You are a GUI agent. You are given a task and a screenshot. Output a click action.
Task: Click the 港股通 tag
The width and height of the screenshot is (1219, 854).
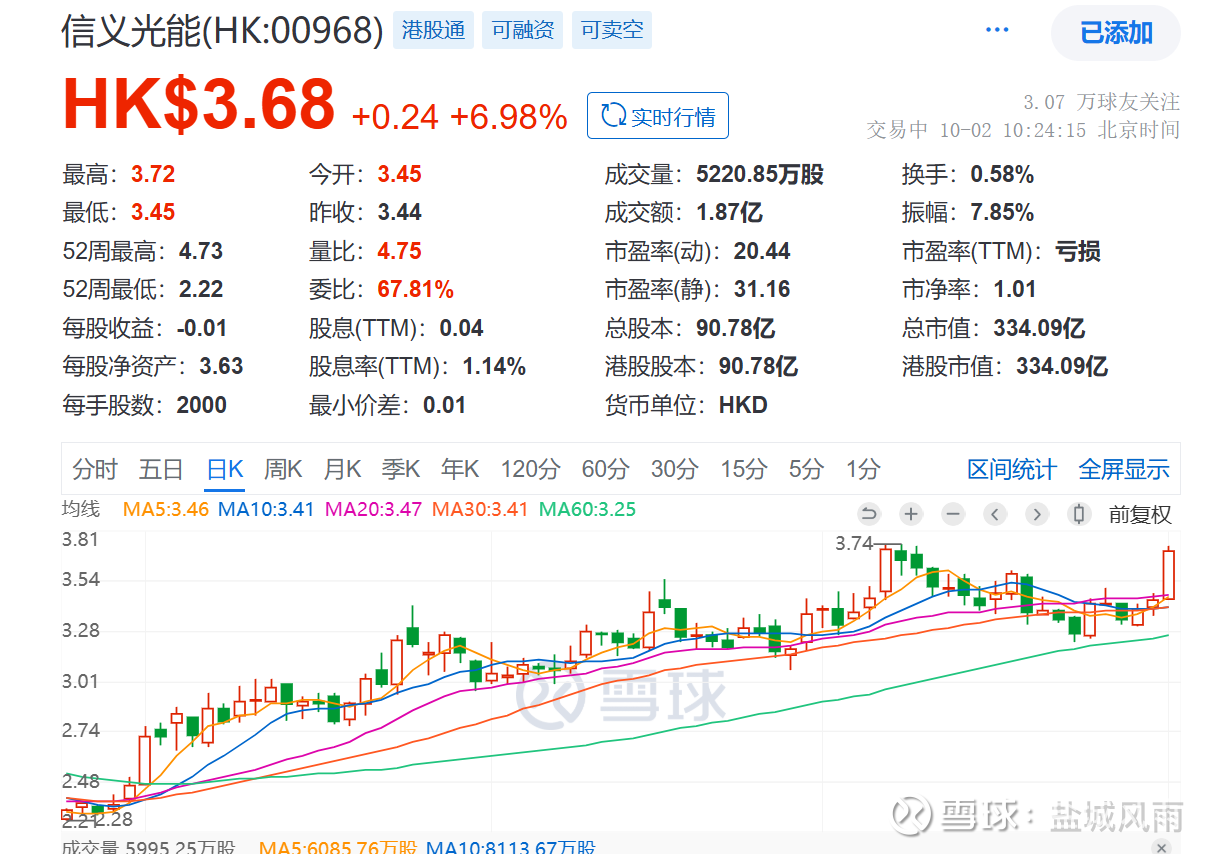pos(433,31)
